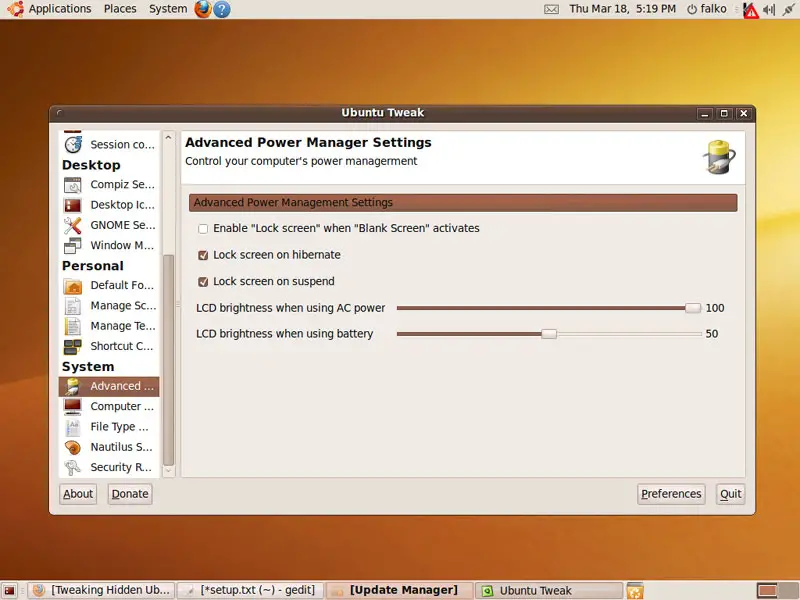Click the Donate button
Viewport: 800px width, 600px height.
130,494
